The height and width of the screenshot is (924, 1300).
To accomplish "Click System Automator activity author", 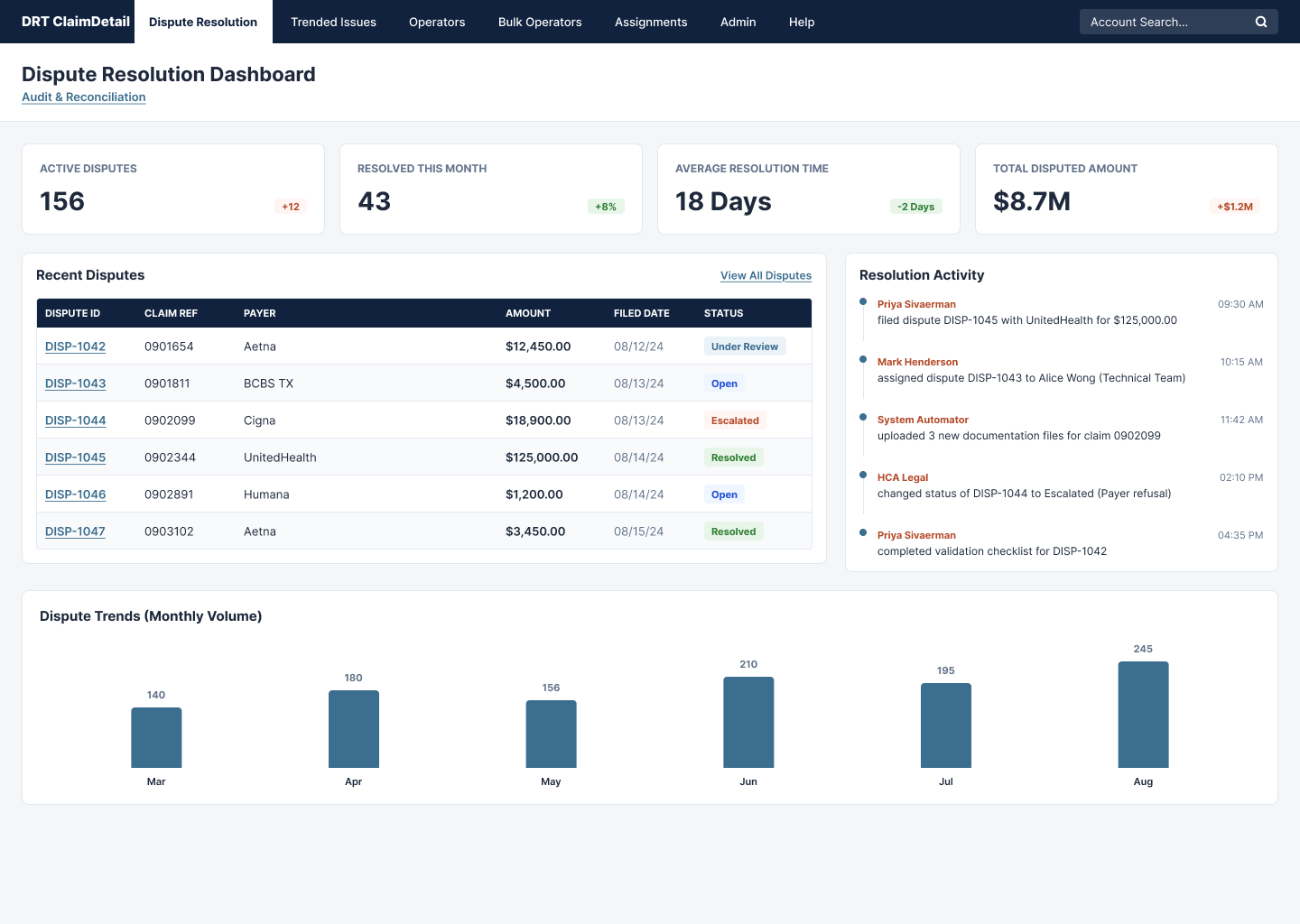I will [923, 420].
